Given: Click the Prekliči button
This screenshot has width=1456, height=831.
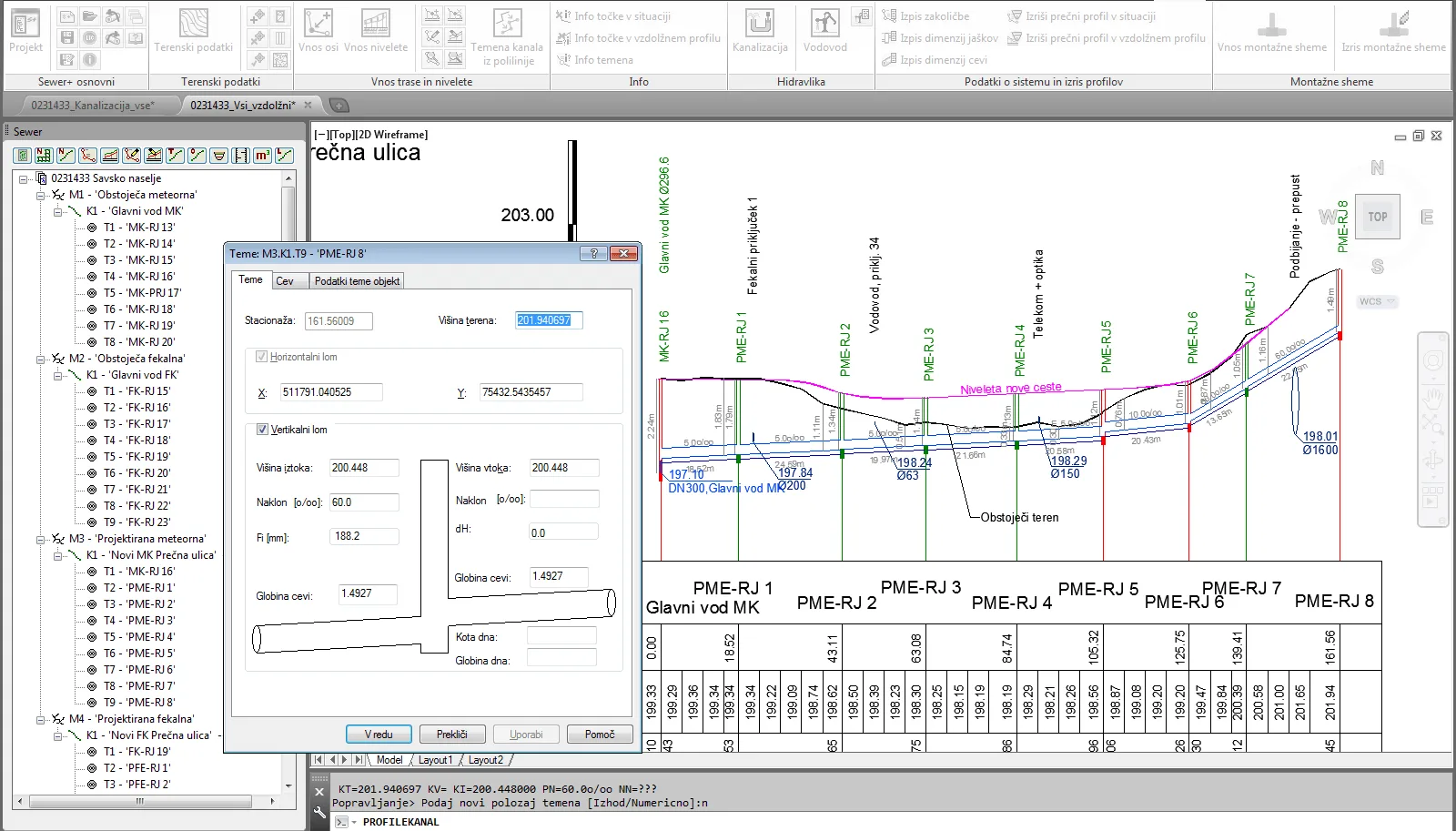Looking at the screenshot, I should [451, 735].
